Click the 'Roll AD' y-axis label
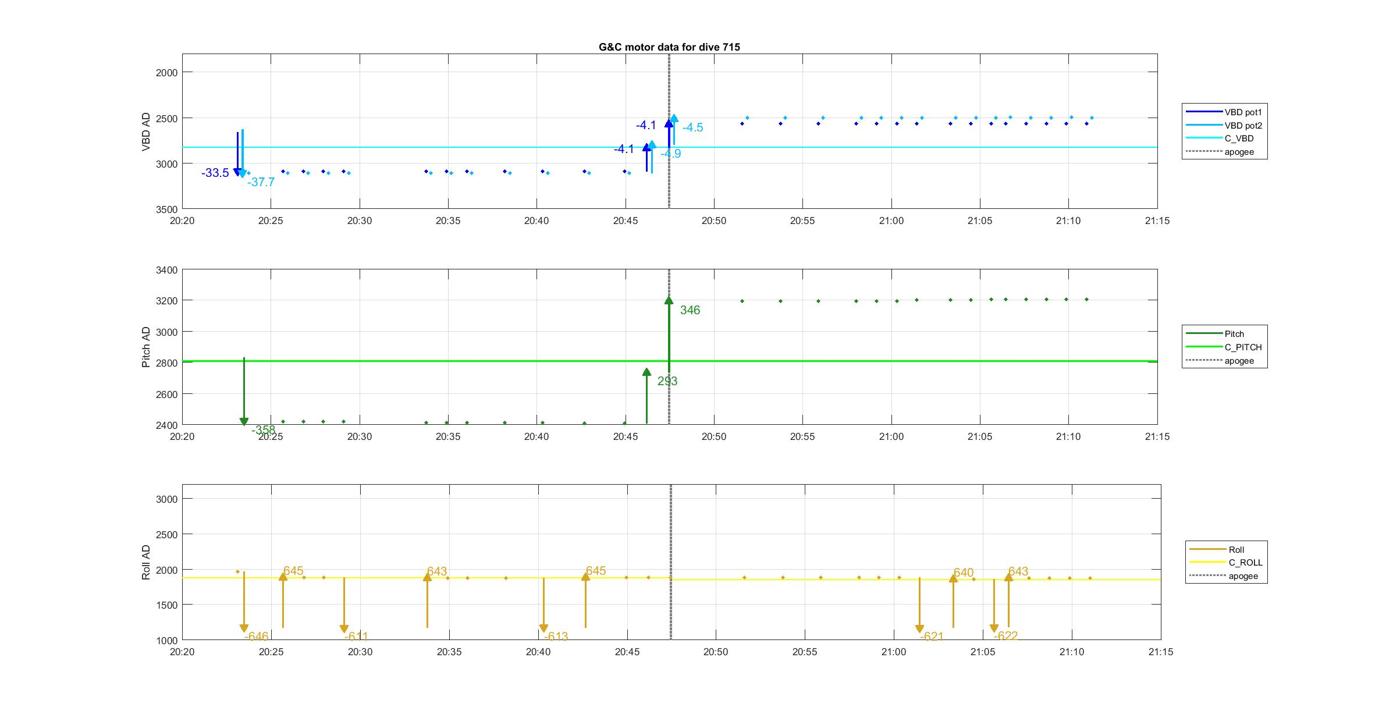 [x=145, y=562]
